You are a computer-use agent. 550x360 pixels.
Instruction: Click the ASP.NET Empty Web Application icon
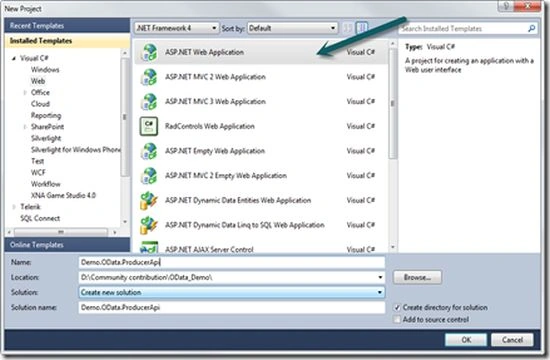point(149,151)
